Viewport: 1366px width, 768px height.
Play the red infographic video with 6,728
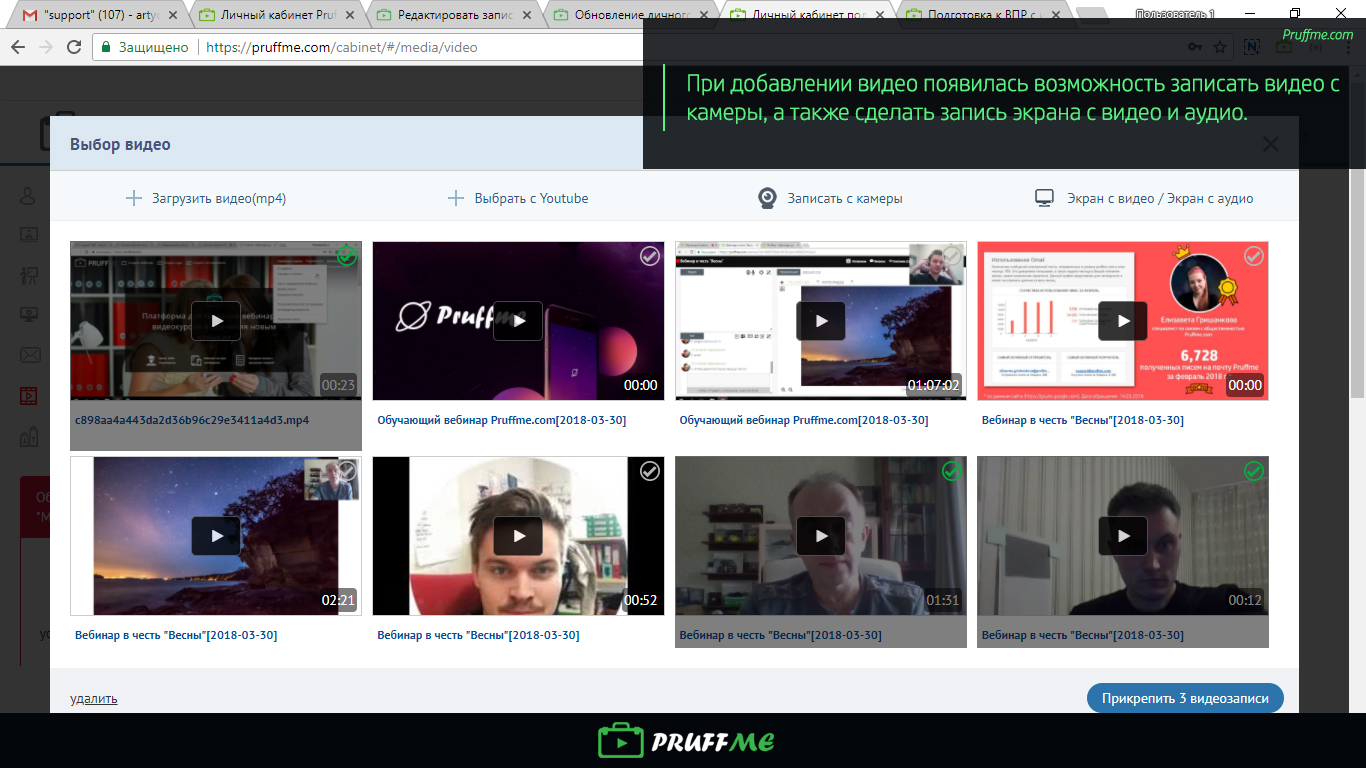[1123, 321]
